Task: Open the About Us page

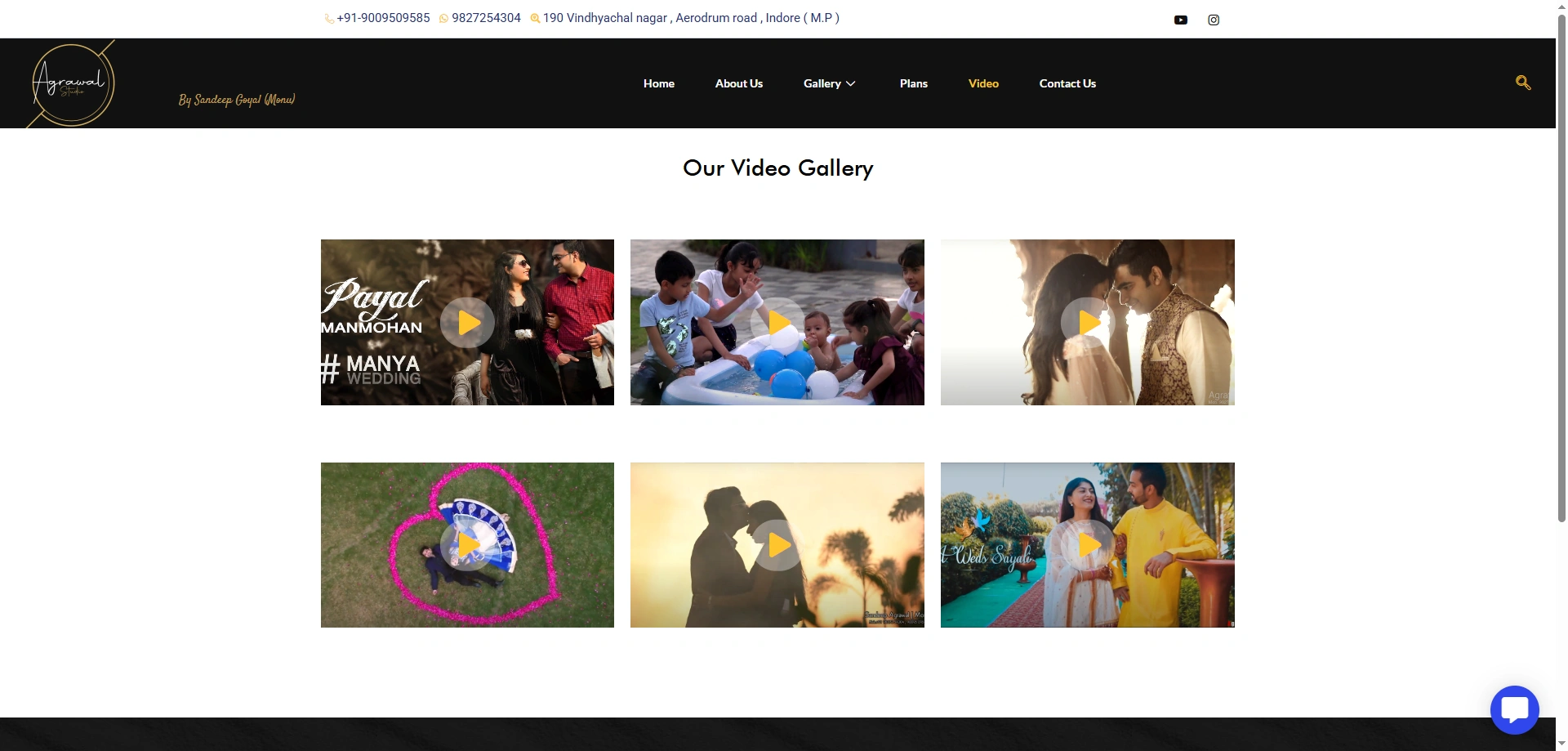Action: pyautogui.click(x=739, y=83)
